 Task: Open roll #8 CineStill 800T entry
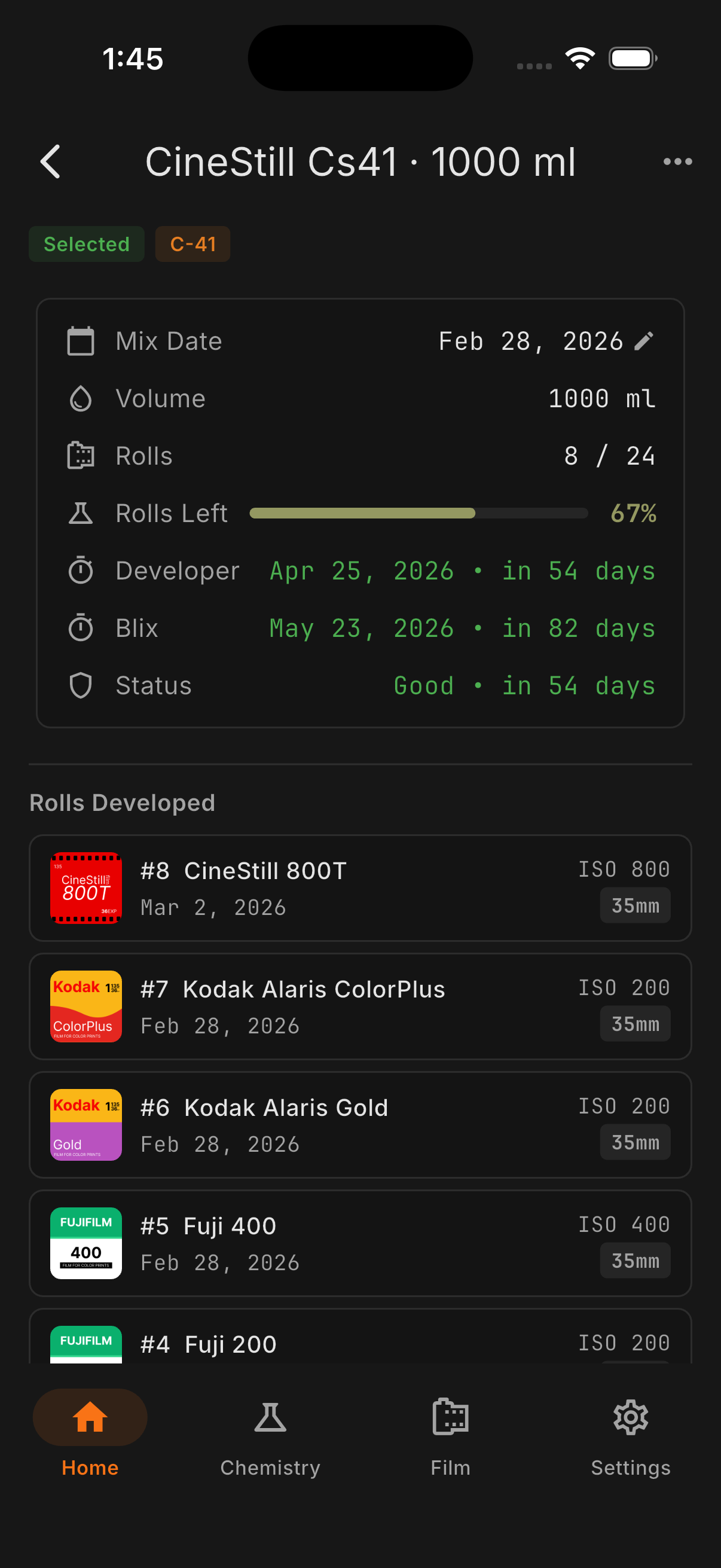[x=360, y=888]
